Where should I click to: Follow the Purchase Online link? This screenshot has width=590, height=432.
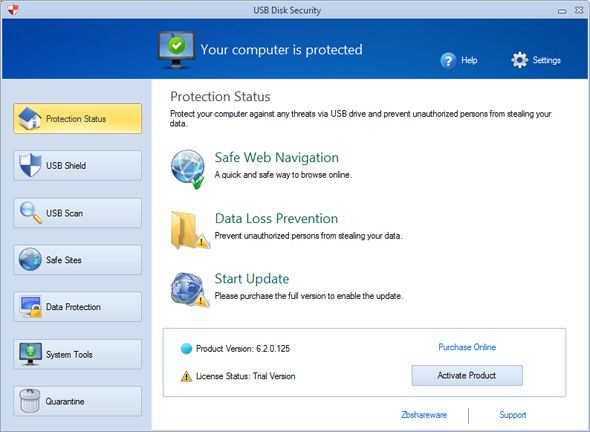(467, 347)
